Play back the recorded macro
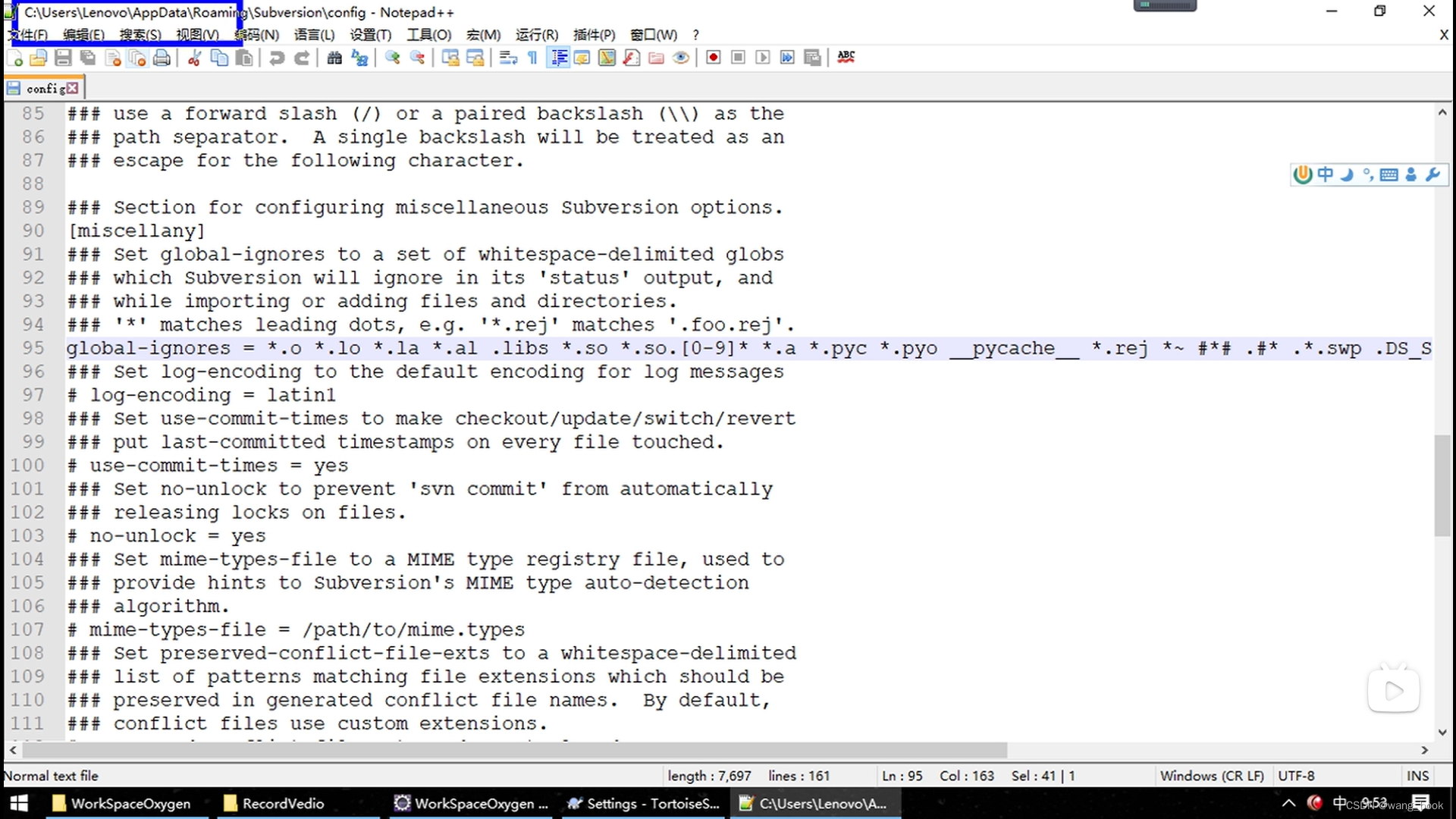This screenshot has width=1456, height=819. point(763,58)
